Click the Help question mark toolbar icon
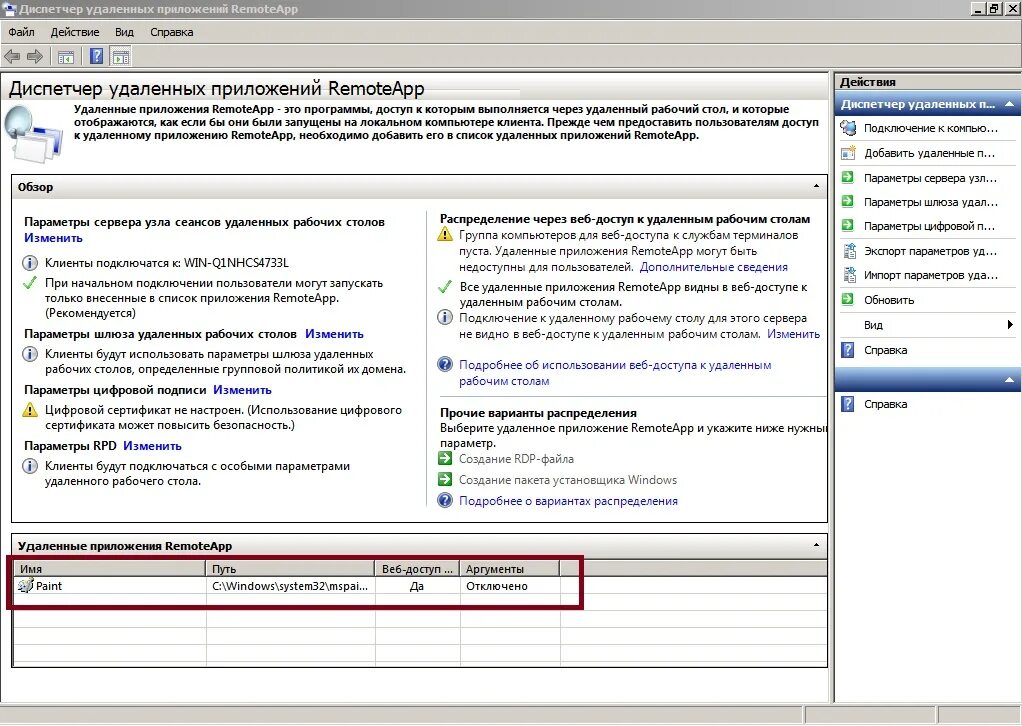 [96, 57]
